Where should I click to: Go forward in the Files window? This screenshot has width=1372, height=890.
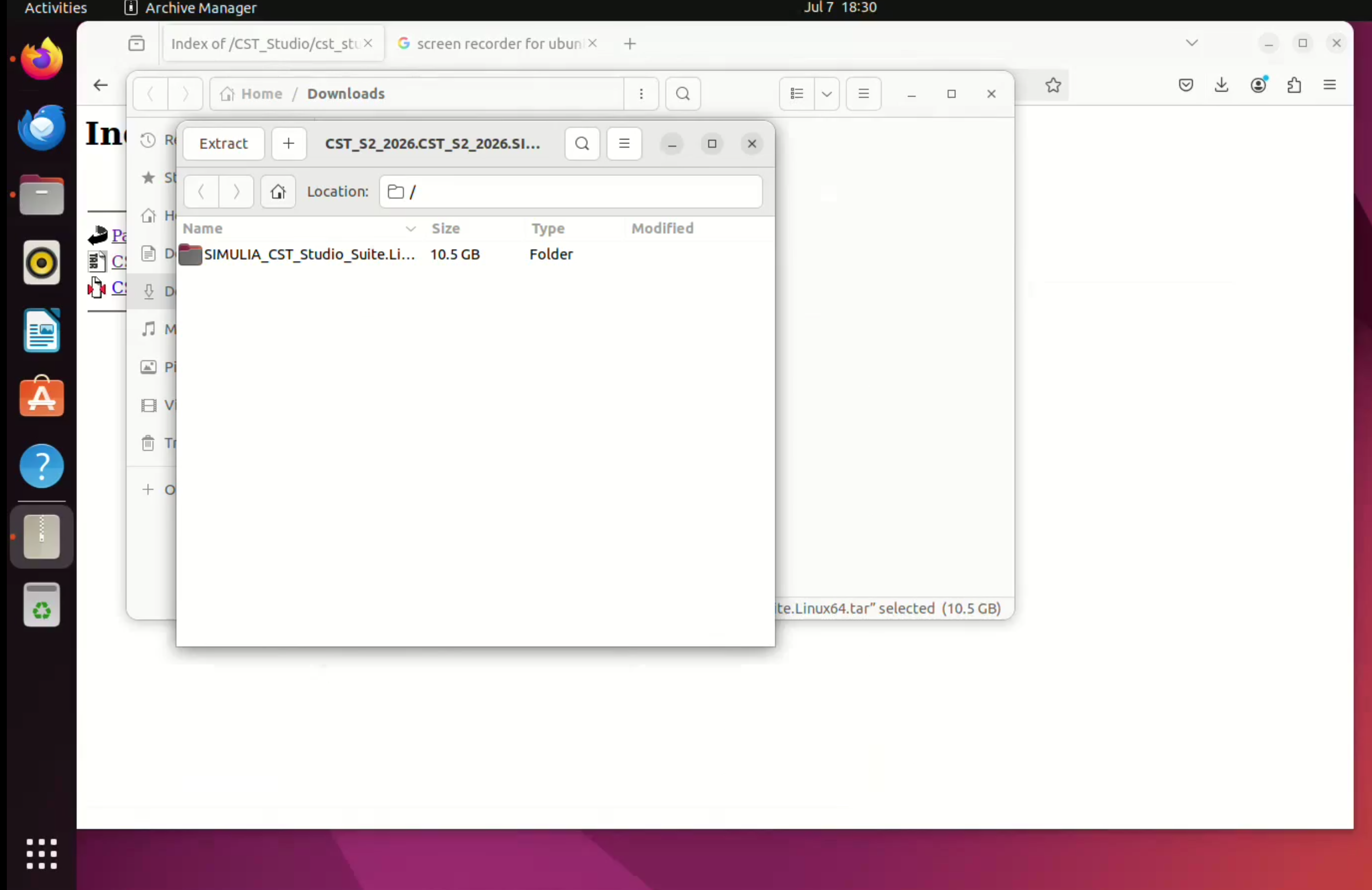185,93
